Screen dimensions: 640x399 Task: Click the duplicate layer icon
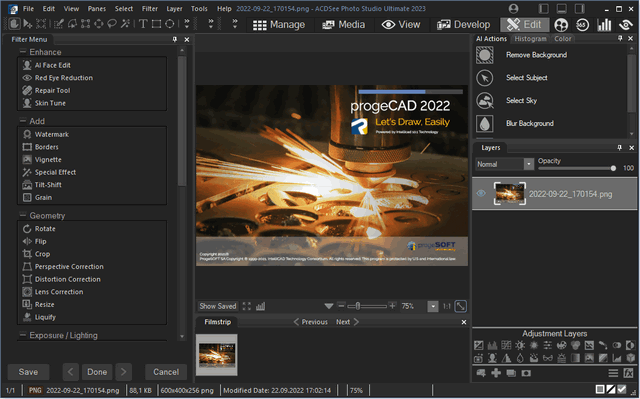511,373
